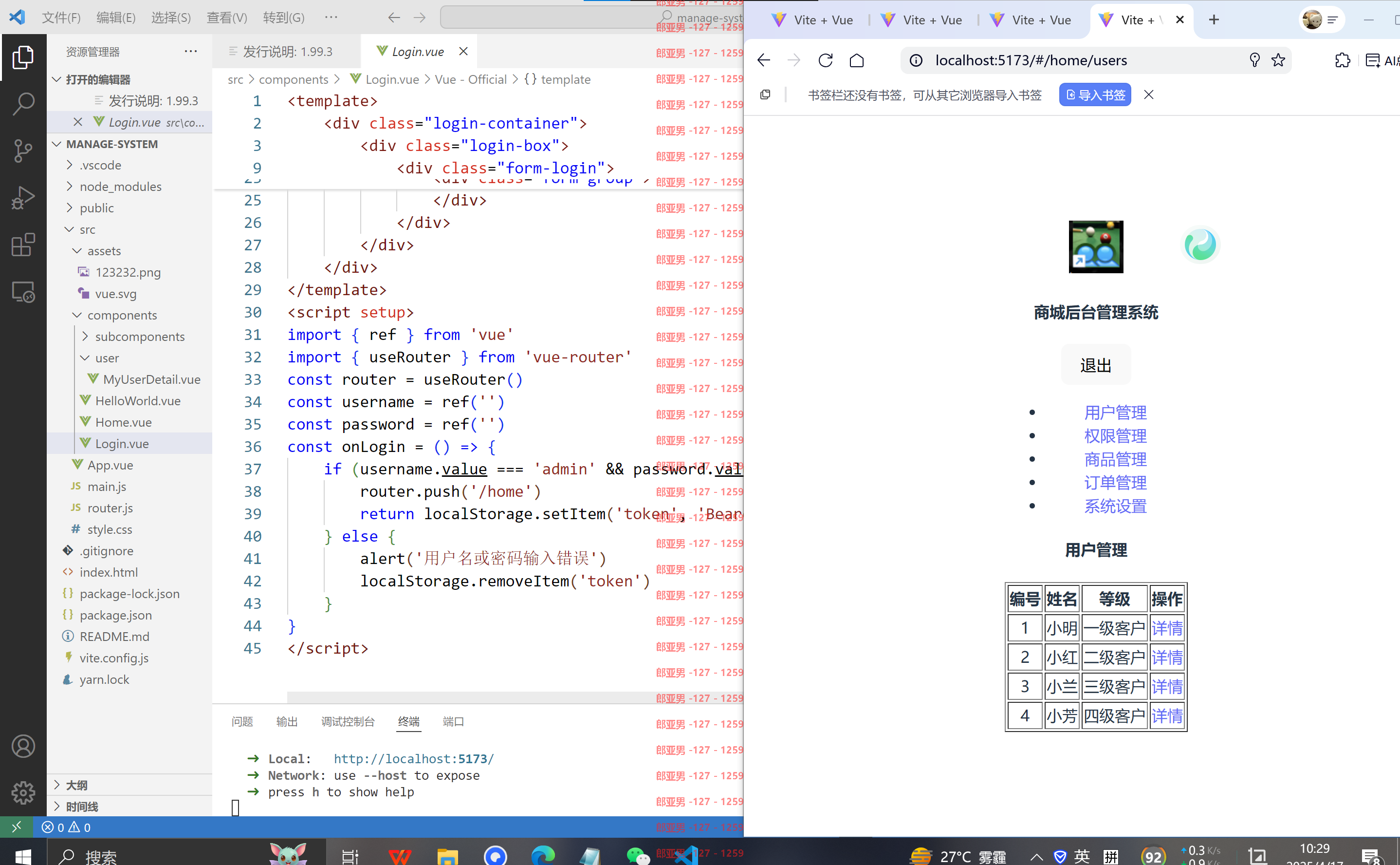
Task: Dismiss the bookmark import bar
Action: click(x=1149, y=94)
